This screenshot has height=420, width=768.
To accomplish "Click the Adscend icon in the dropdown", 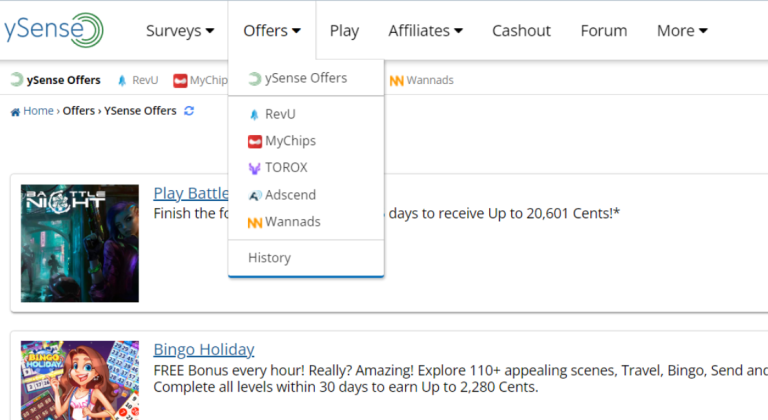I will 254,195.
